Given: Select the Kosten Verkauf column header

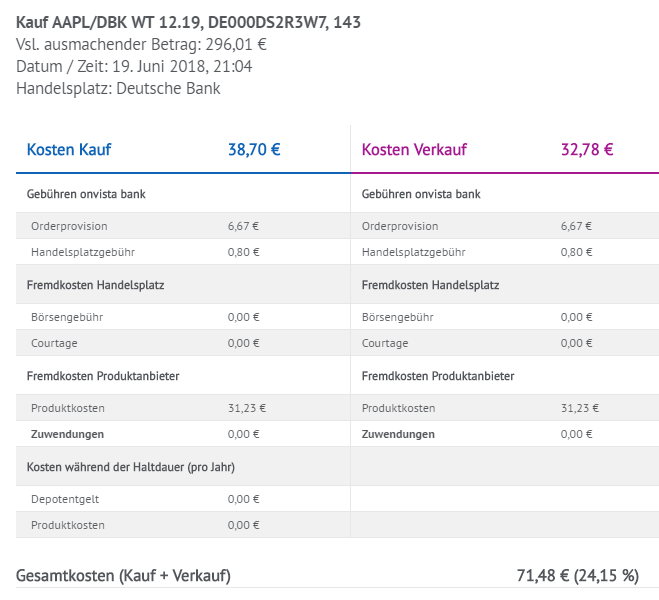Looking at the screenshot, I should (x=414, y=150).
